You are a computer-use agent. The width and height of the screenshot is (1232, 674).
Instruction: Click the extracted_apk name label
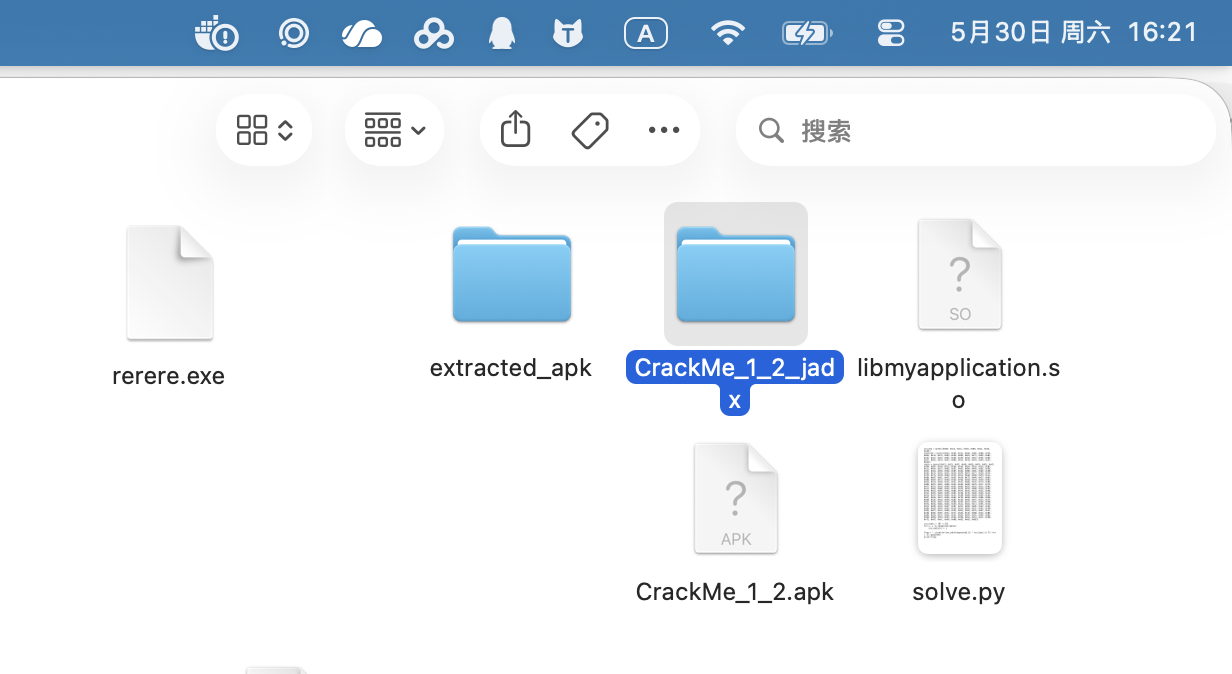pyautogui.click(x=511, y=367)
